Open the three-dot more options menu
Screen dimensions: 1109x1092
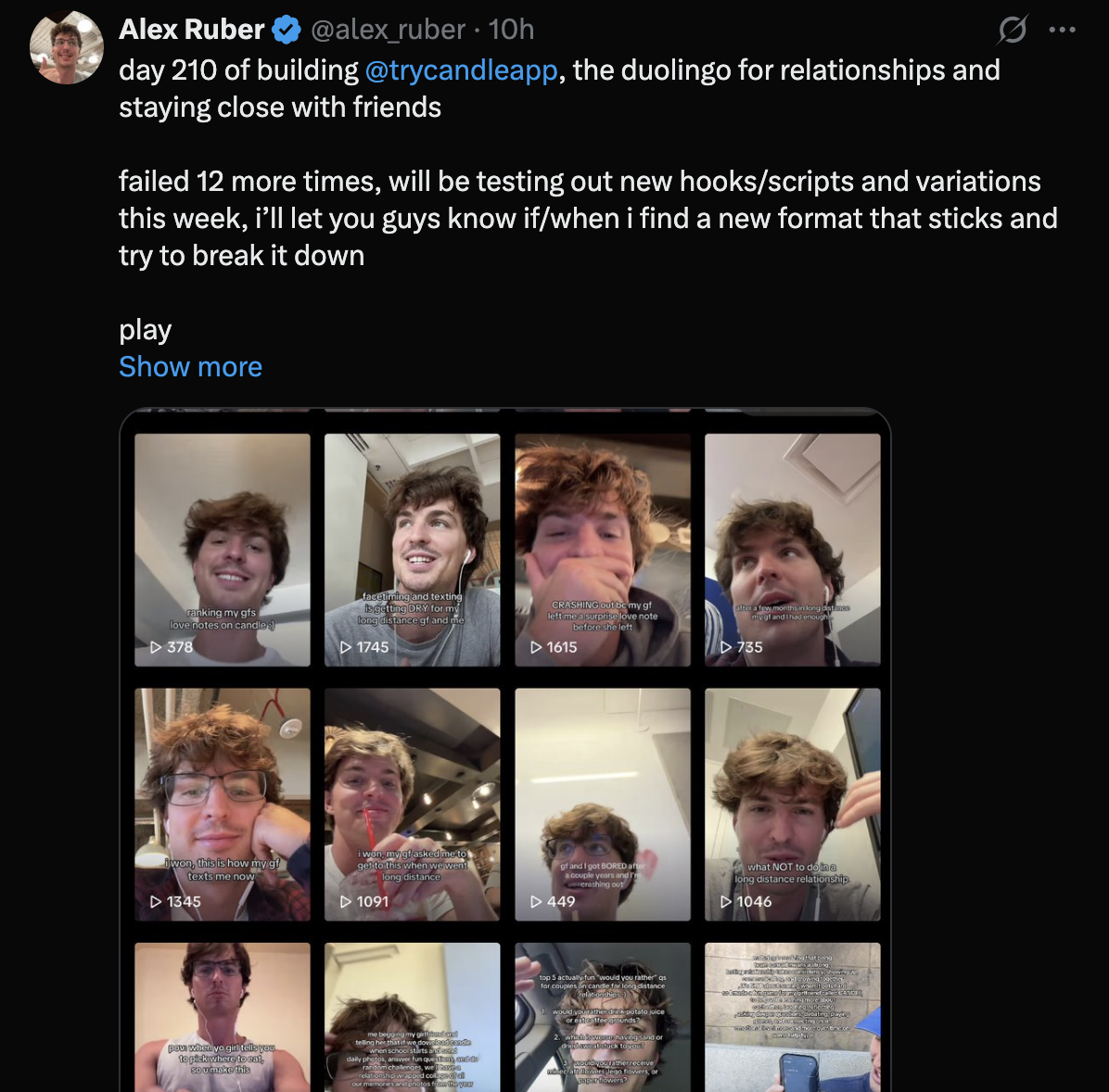(x=1063, y=30)
